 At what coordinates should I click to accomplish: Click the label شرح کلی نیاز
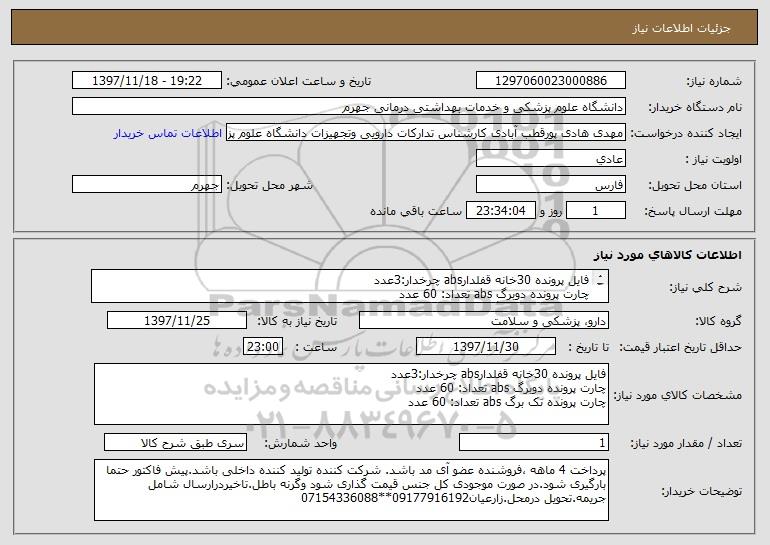click(706, 287)
